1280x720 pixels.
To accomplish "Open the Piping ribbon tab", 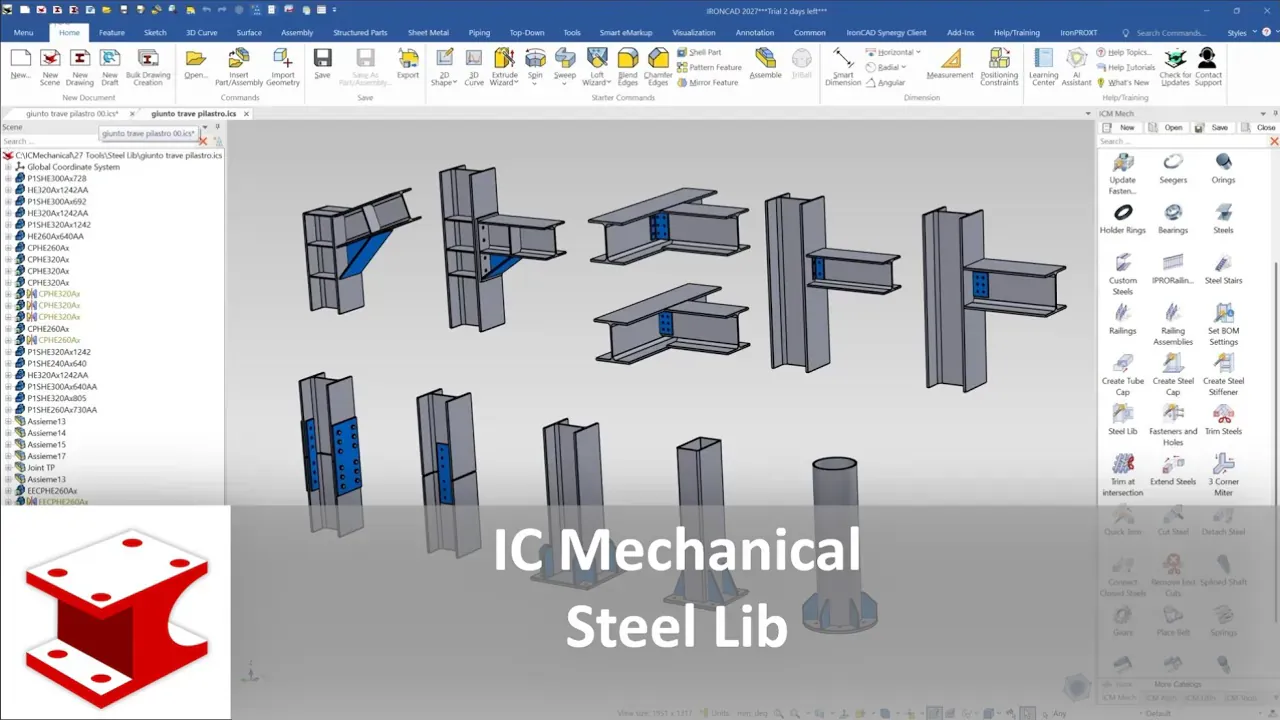I will pyautogui.click(x=479, y=33).
